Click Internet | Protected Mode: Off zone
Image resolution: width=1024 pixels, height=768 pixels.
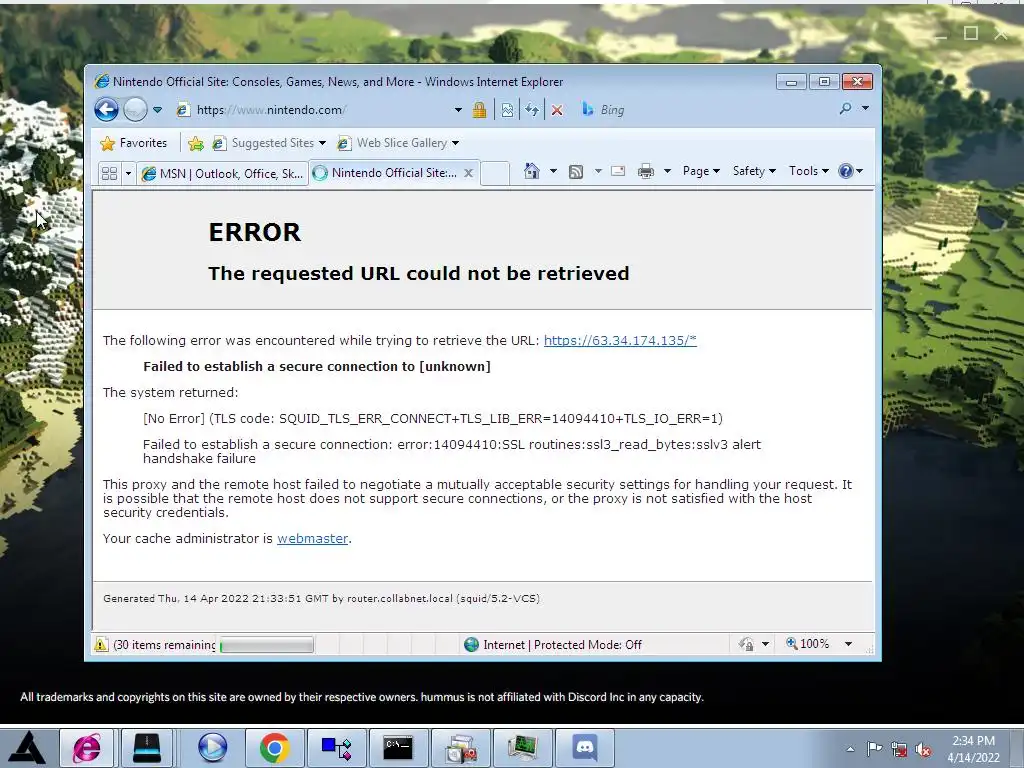point(552,645)
